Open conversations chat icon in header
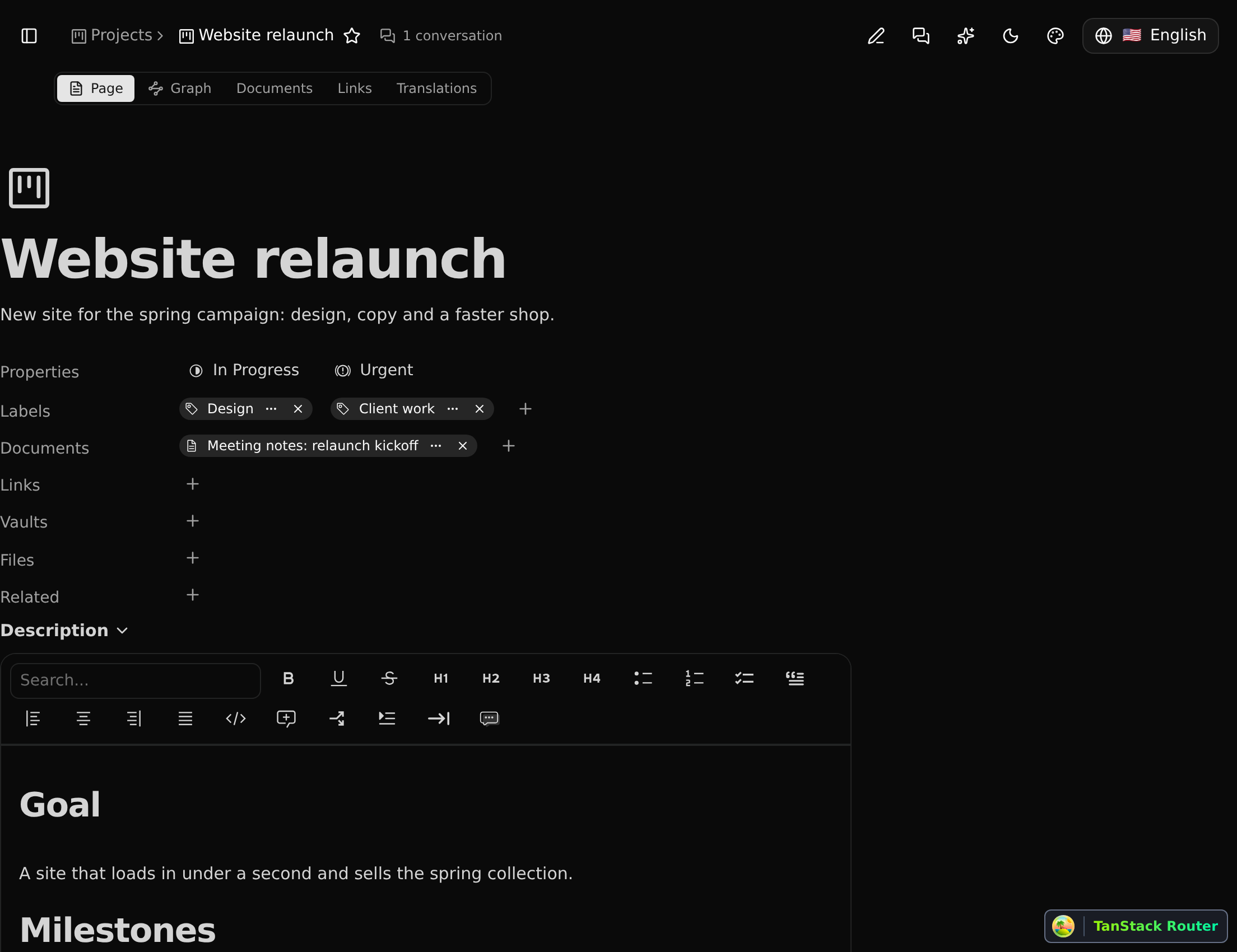This screenshot has width=1237, height=952. [920, 36]
